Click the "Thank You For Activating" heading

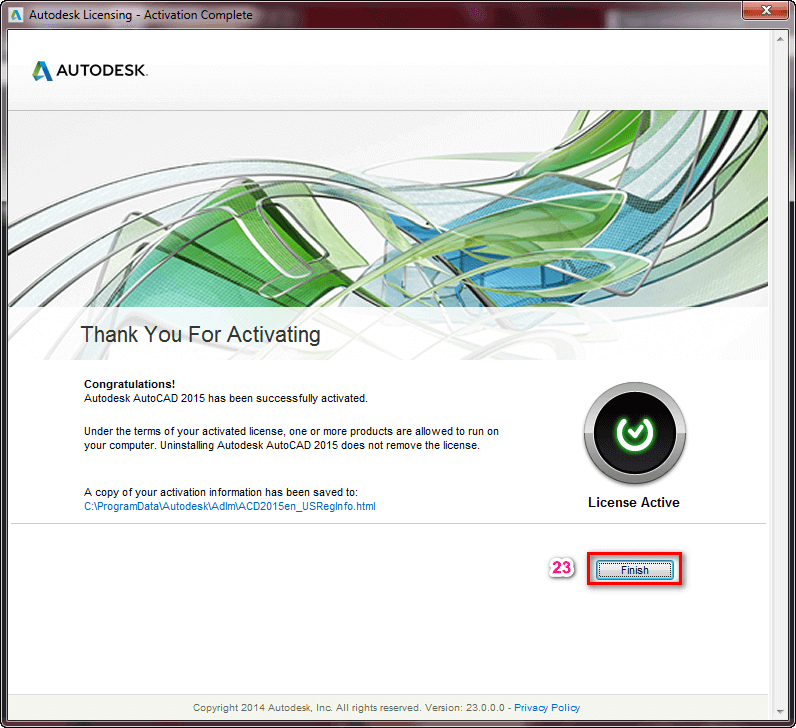[x=201, y=335]
